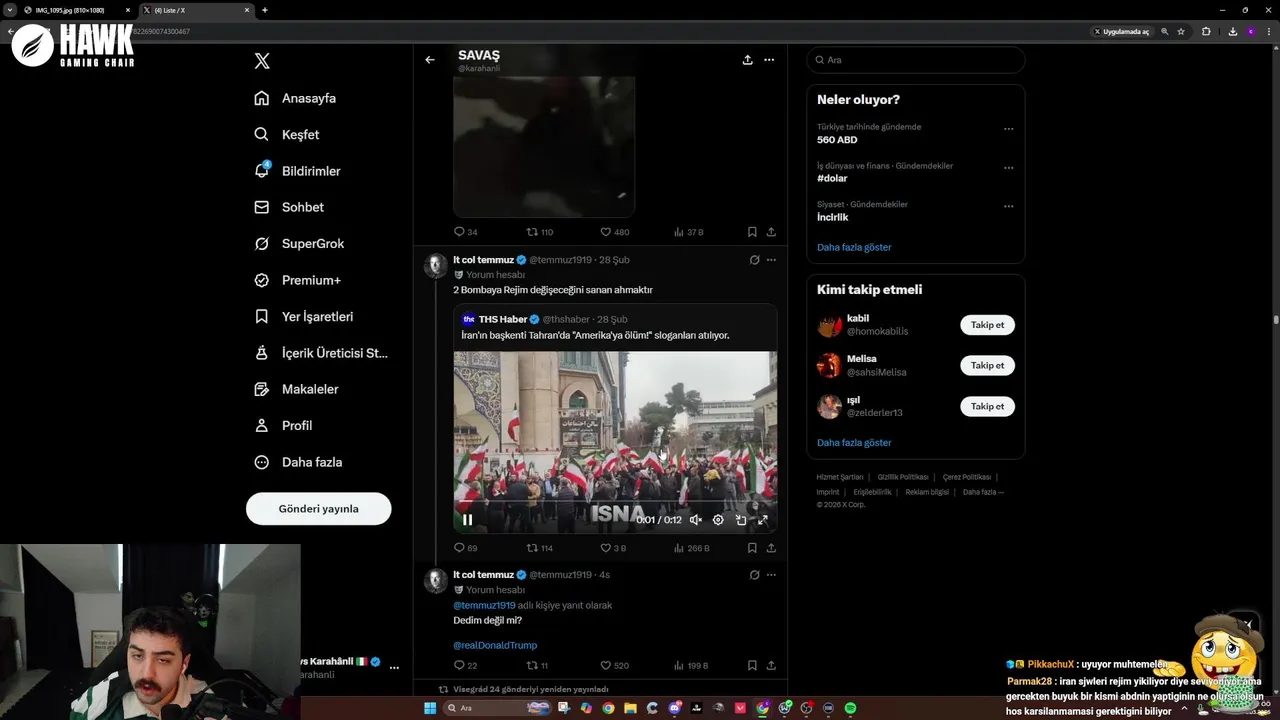
Task: Open account menu next to Karahânlı
Action: click(x=394, y=667)
